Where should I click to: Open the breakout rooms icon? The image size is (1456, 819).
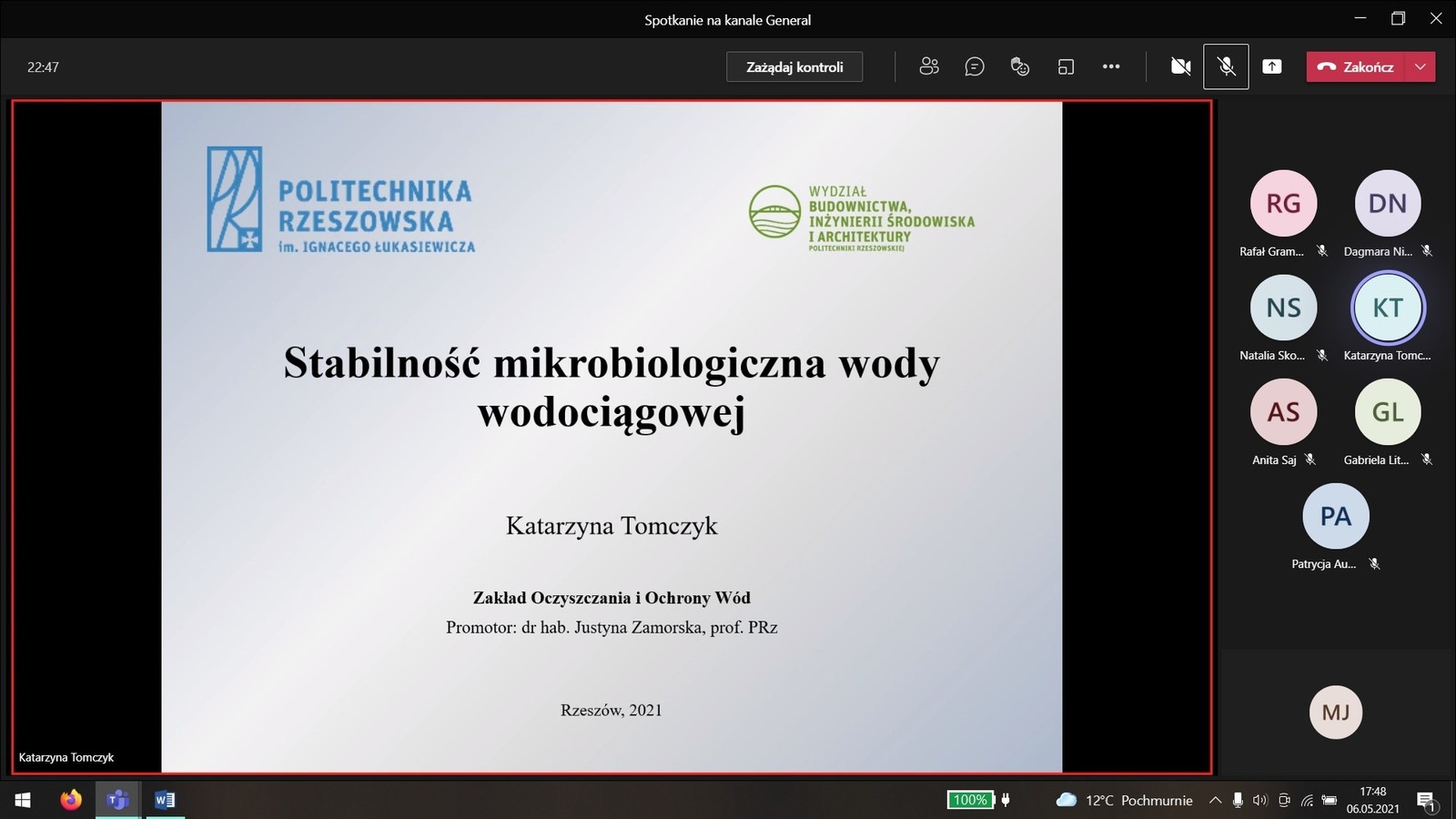pos(1066,66)
